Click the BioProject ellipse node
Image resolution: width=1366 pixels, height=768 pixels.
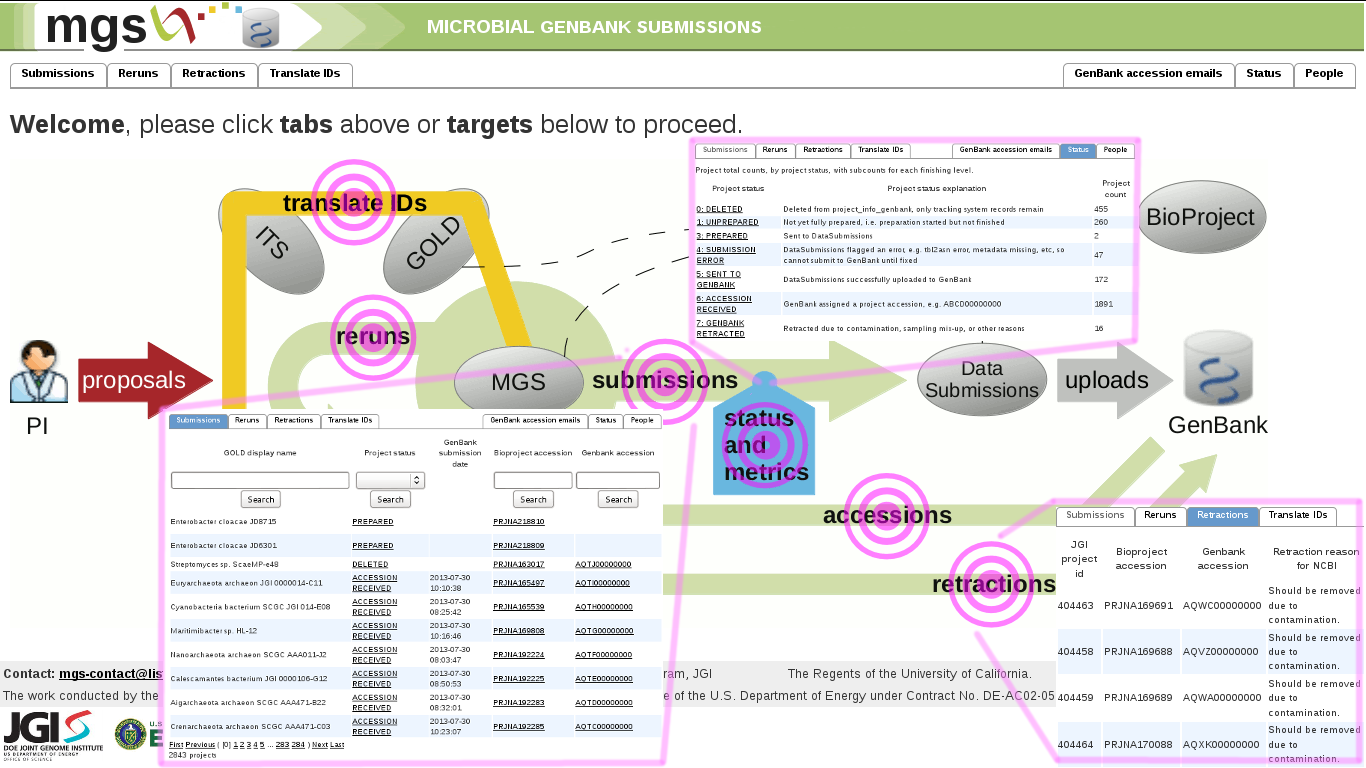pos(1201,217)
